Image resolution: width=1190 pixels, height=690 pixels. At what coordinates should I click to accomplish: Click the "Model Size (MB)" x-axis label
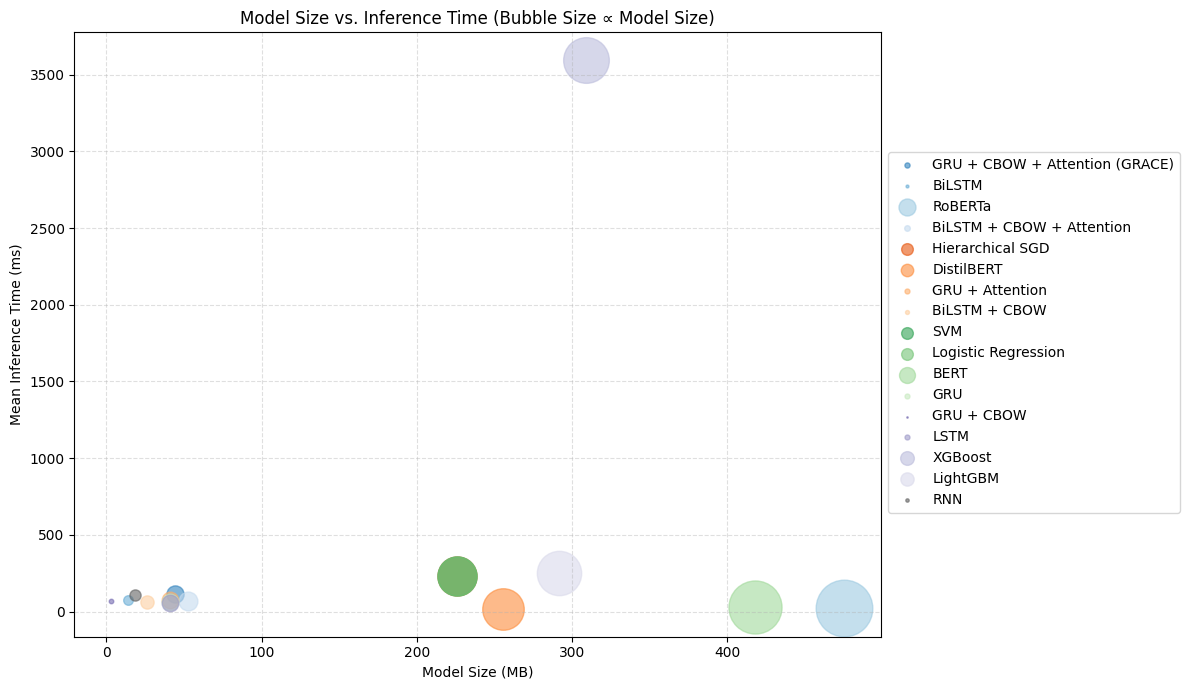pyautogui.click(x=477, y=672)
